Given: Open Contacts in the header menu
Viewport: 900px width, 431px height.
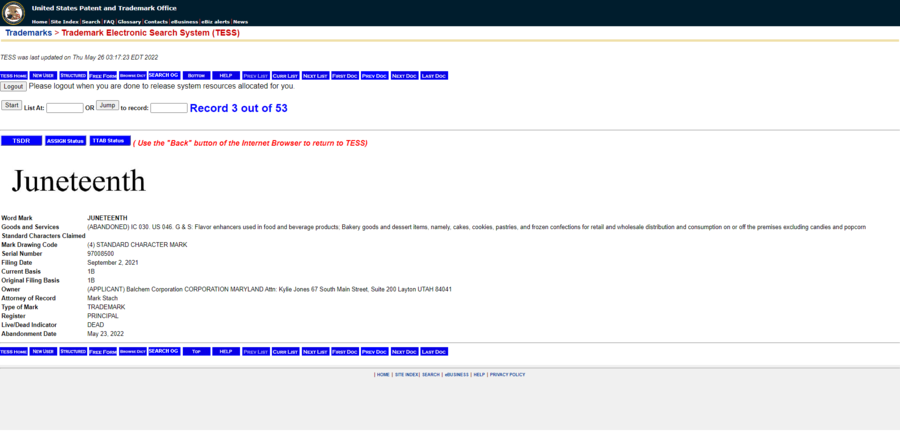Looking at the screenshot, I should 156,22.
